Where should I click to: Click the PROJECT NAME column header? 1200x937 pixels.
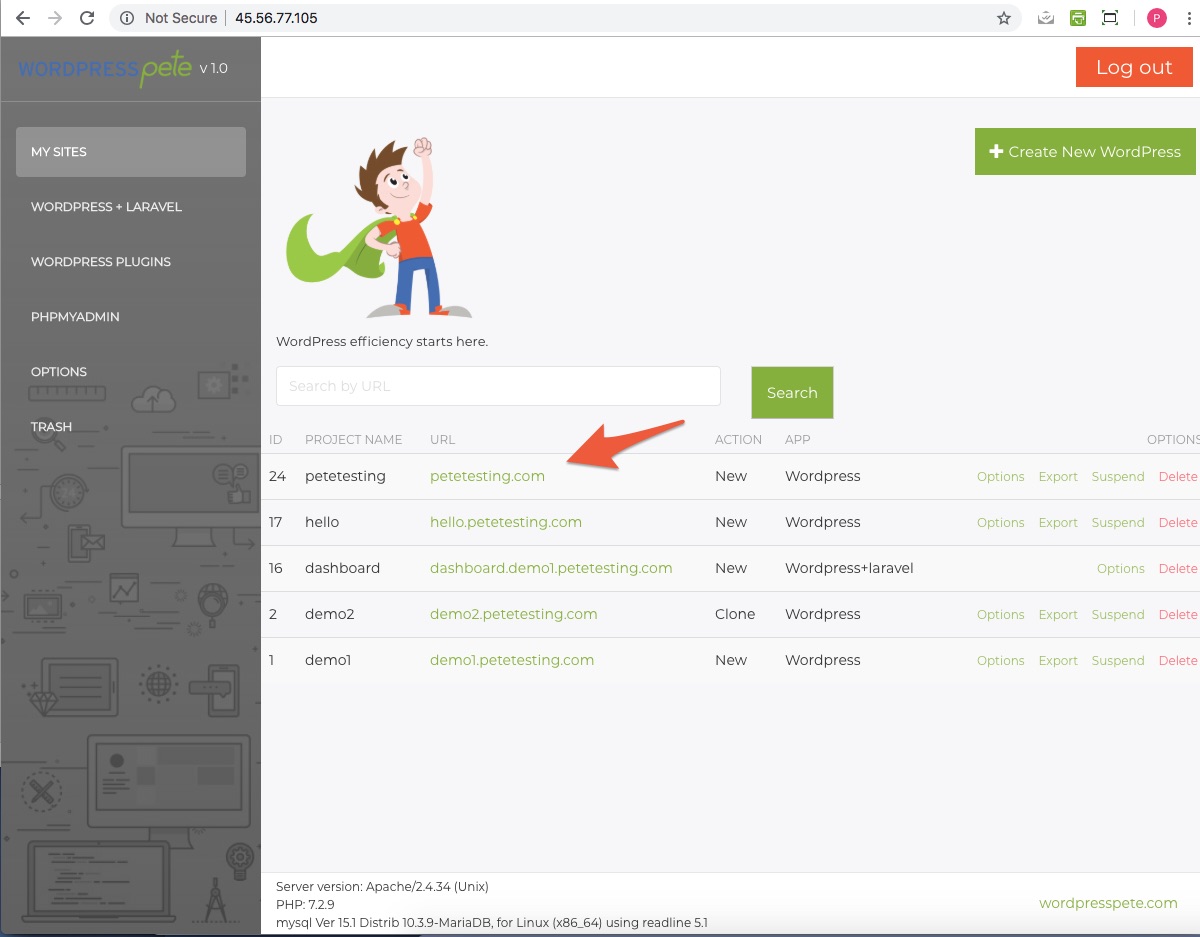(353, 440)
